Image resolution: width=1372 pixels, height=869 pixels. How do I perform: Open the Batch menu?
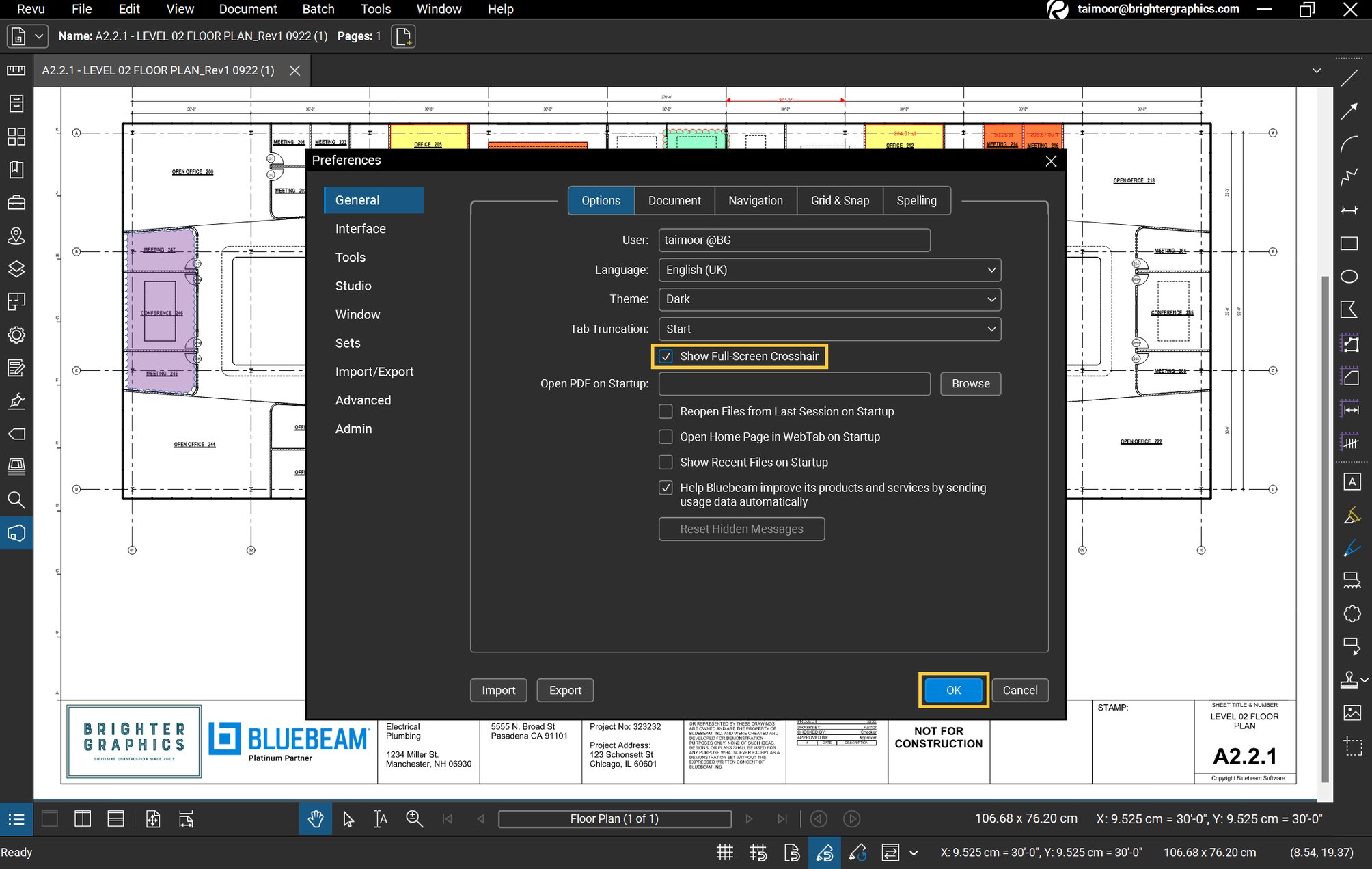(318, 9)
